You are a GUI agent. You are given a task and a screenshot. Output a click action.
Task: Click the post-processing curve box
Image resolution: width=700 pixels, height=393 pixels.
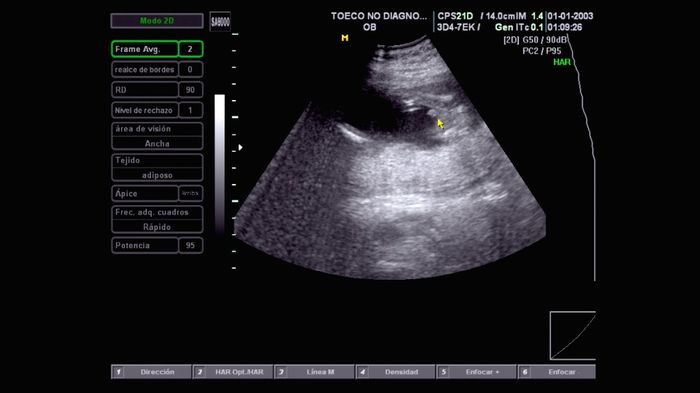pos(573,335)
